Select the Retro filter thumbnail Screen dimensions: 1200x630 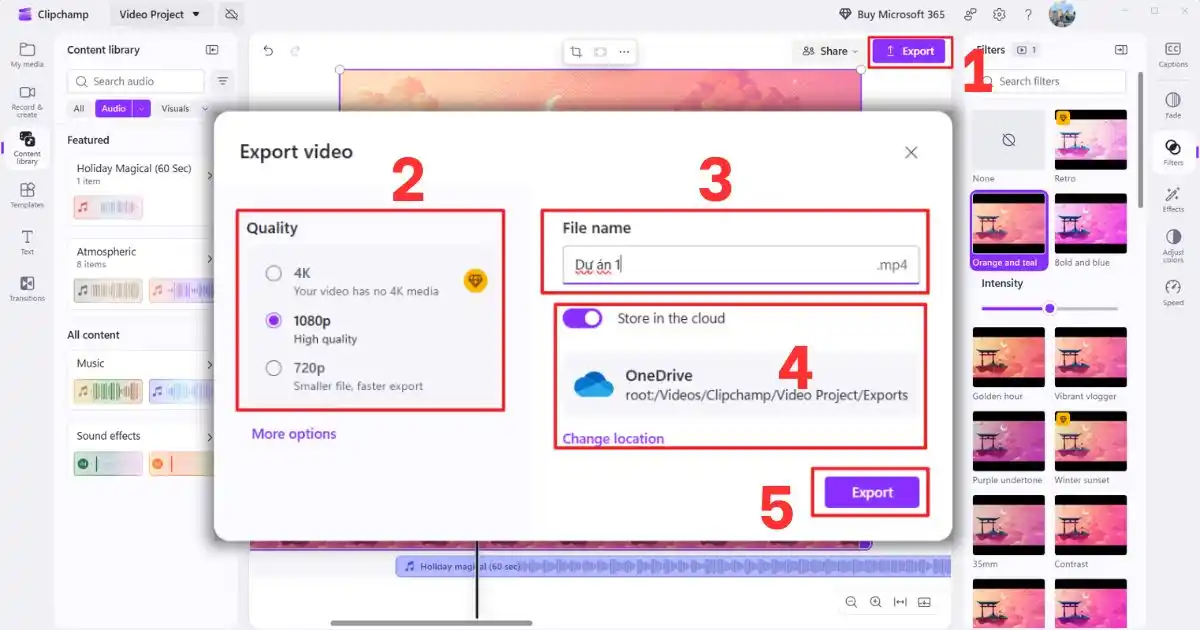pos(1091,140)
